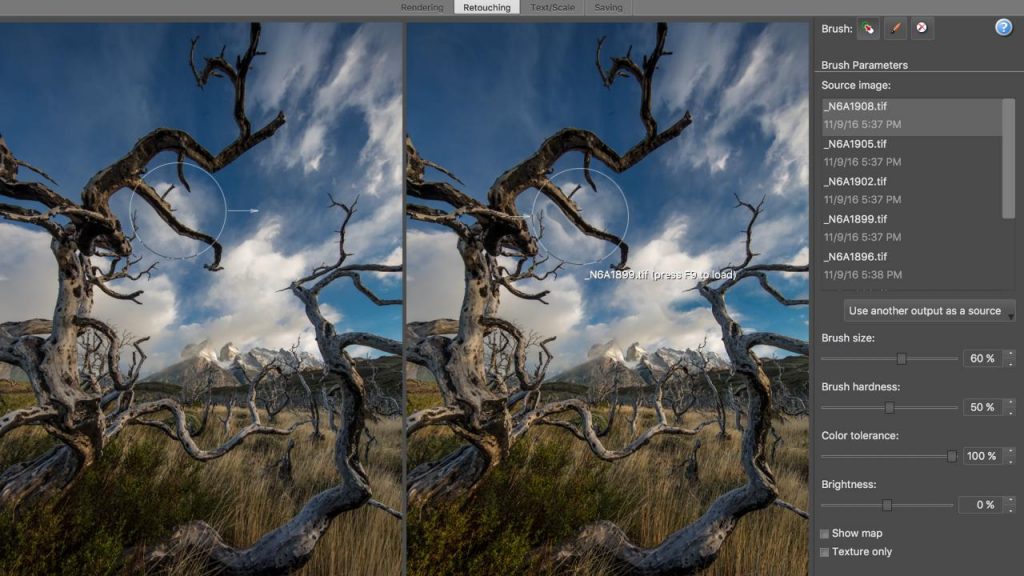Click the Color tolerance slider handle
The height and width of the screenshot is (576, 1024).
click(x=952, y=456)
